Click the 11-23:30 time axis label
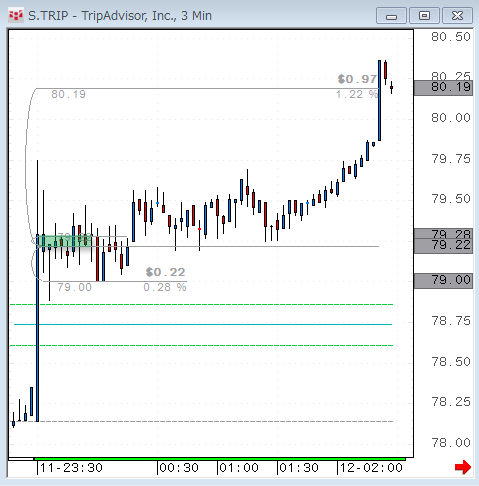479x486 pixels. (x=71, y=468)
